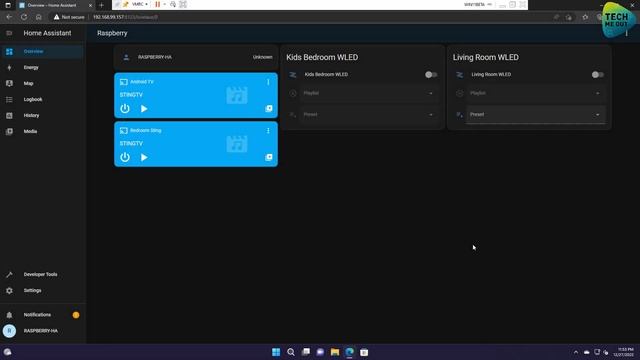Image resolution: width=640 pixels, height=360 pixels.
Task: Click the Not secure site warning
Action: pos(69,17)
